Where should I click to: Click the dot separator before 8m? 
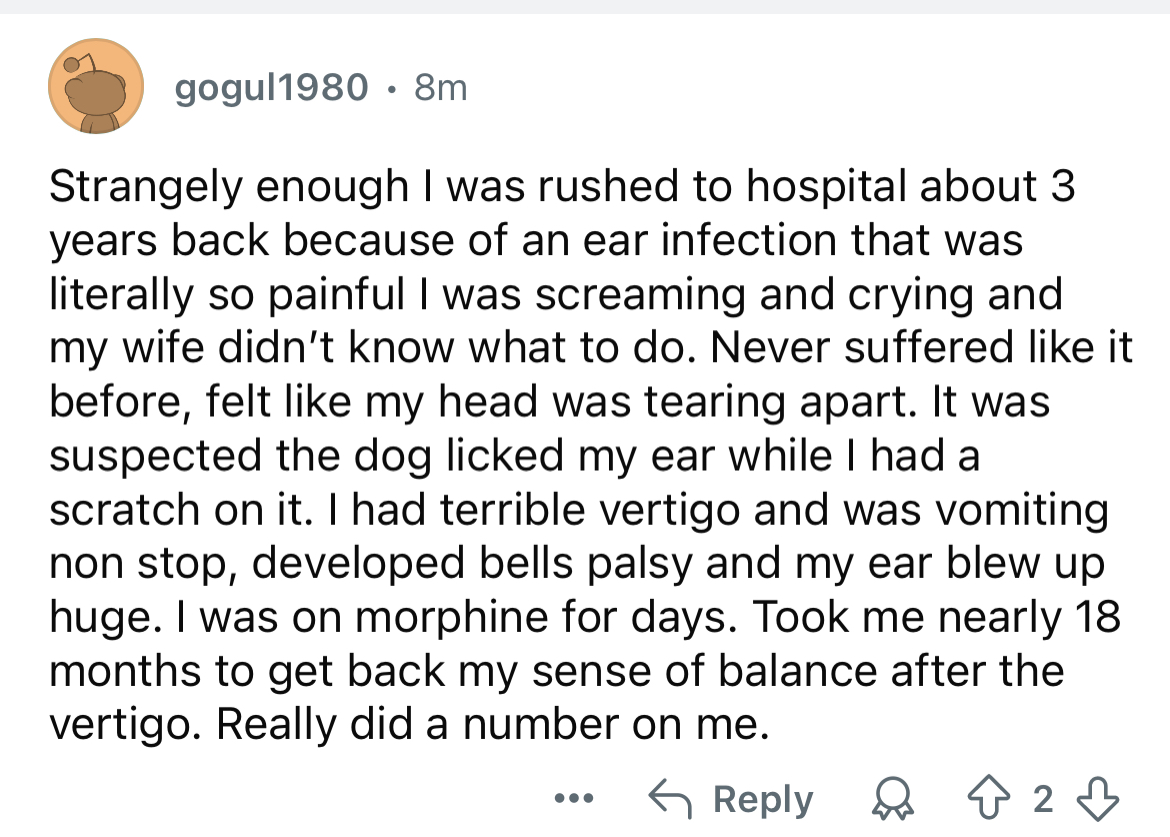point(391,90)
